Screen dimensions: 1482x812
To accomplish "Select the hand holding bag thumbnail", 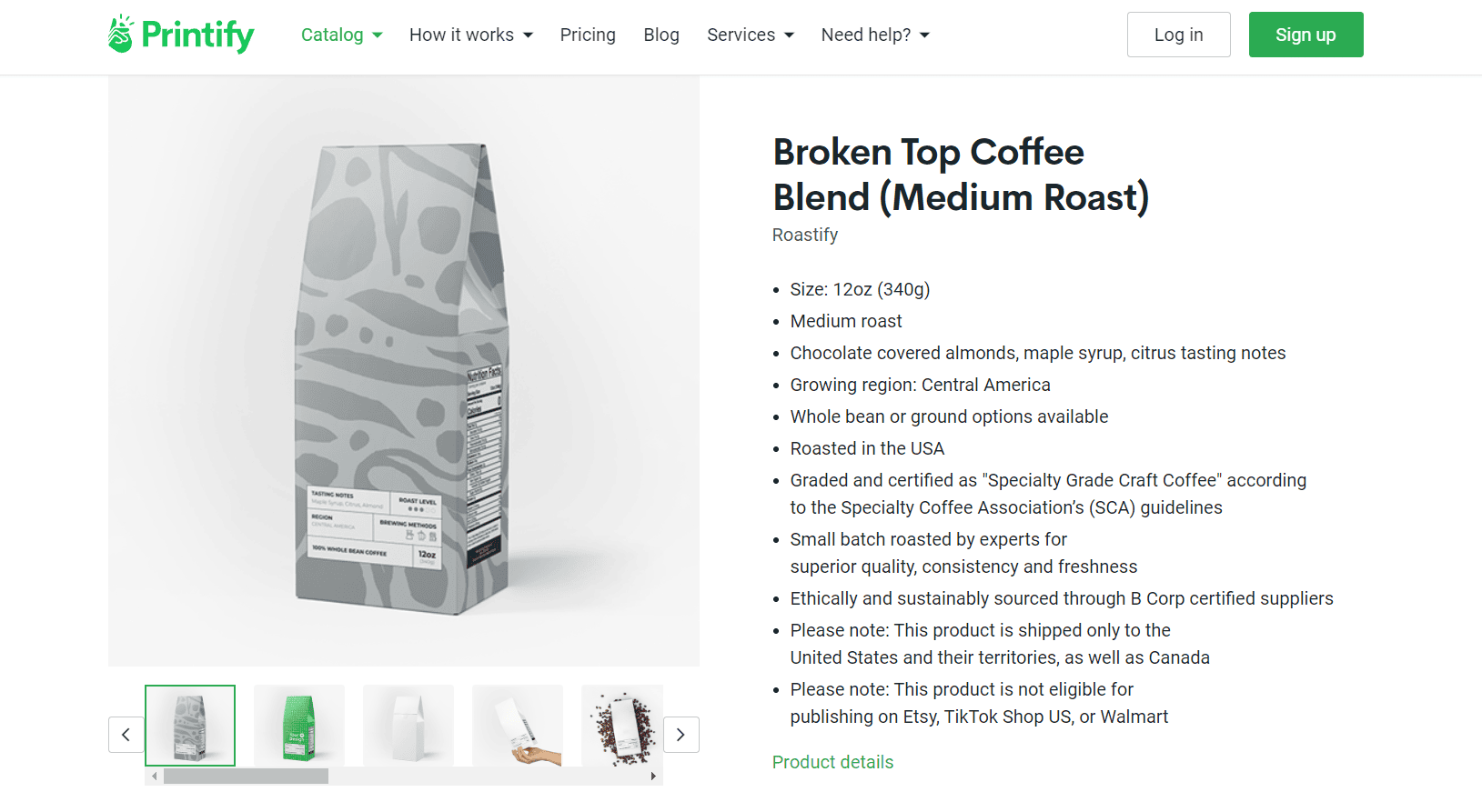I will pyautogui.click(x=517, y=725).
